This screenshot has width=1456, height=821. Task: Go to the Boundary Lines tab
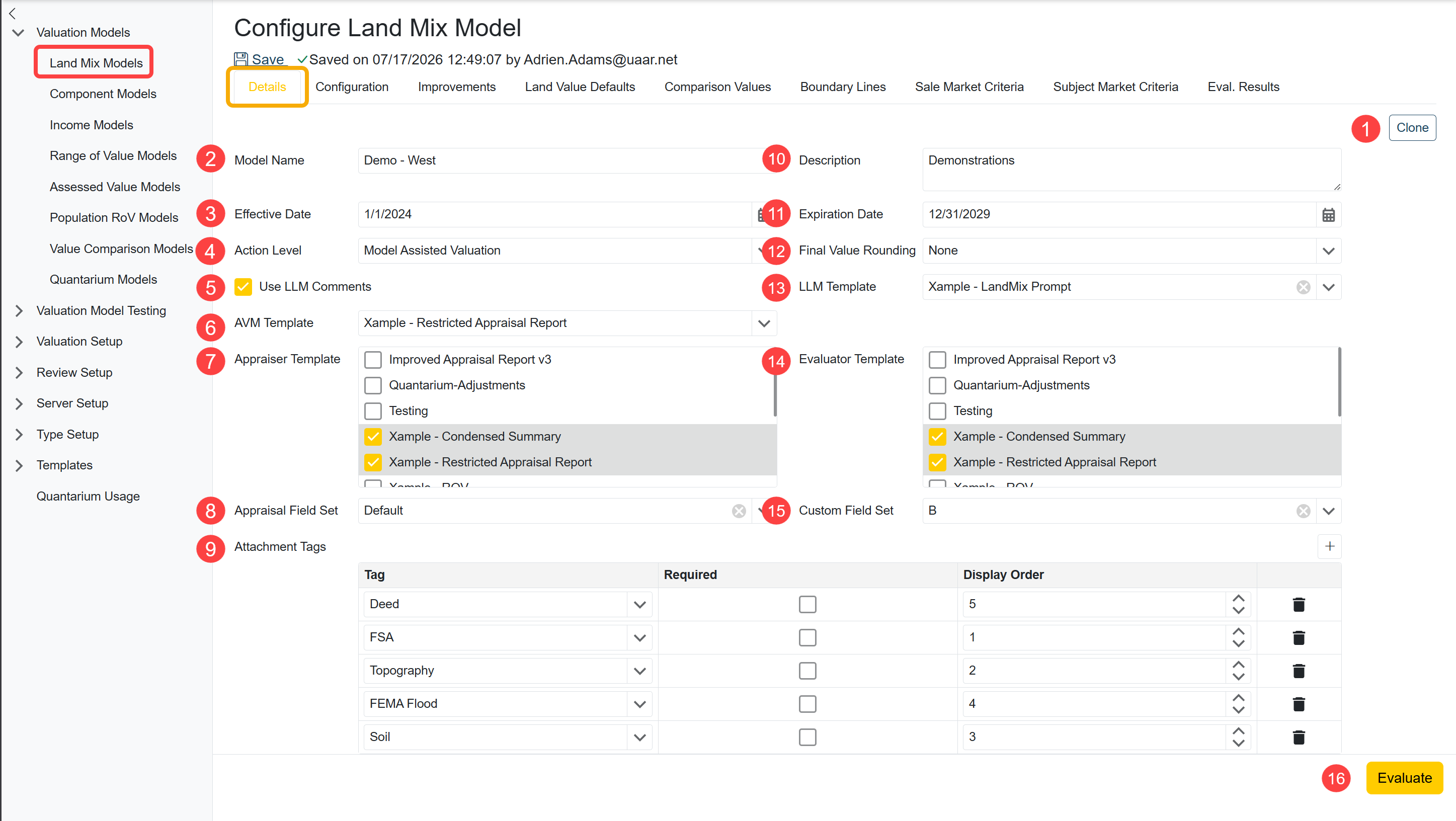pos(843,87)
